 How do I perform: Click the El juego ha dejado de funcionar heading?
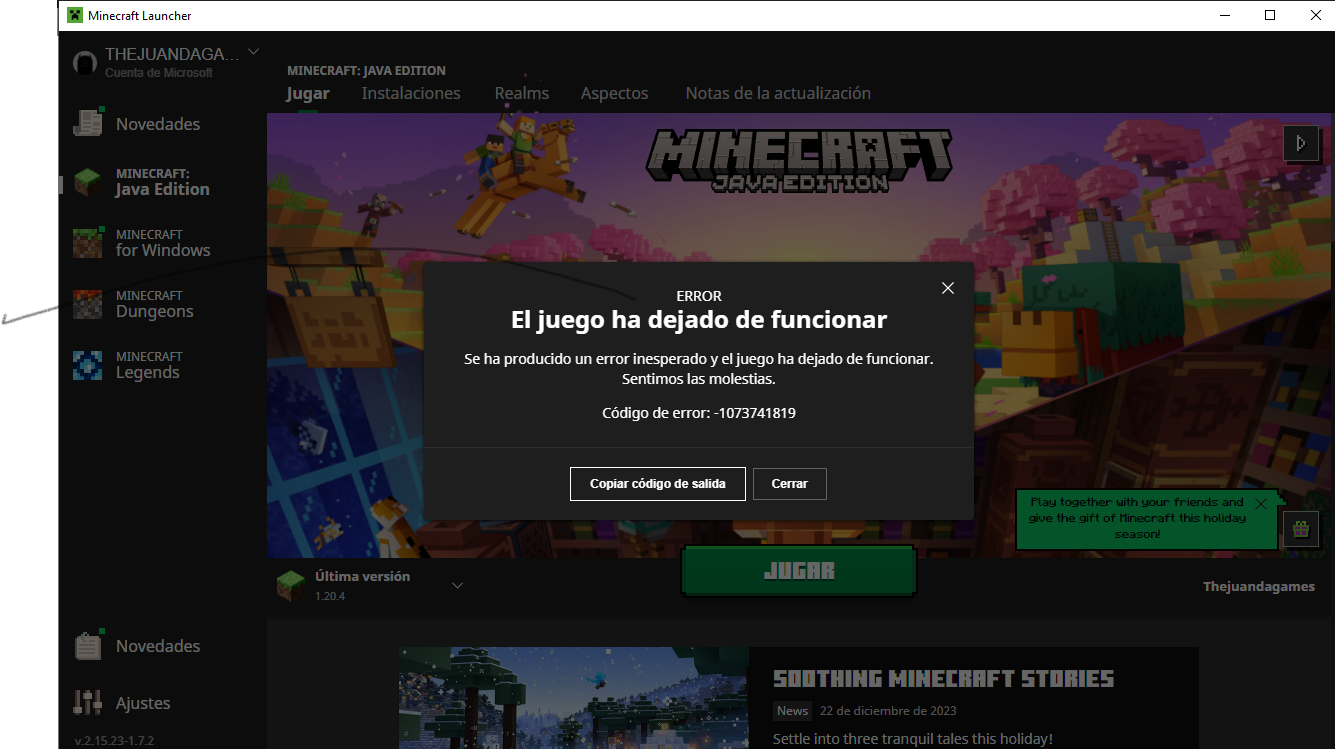(x=699, y=320)
